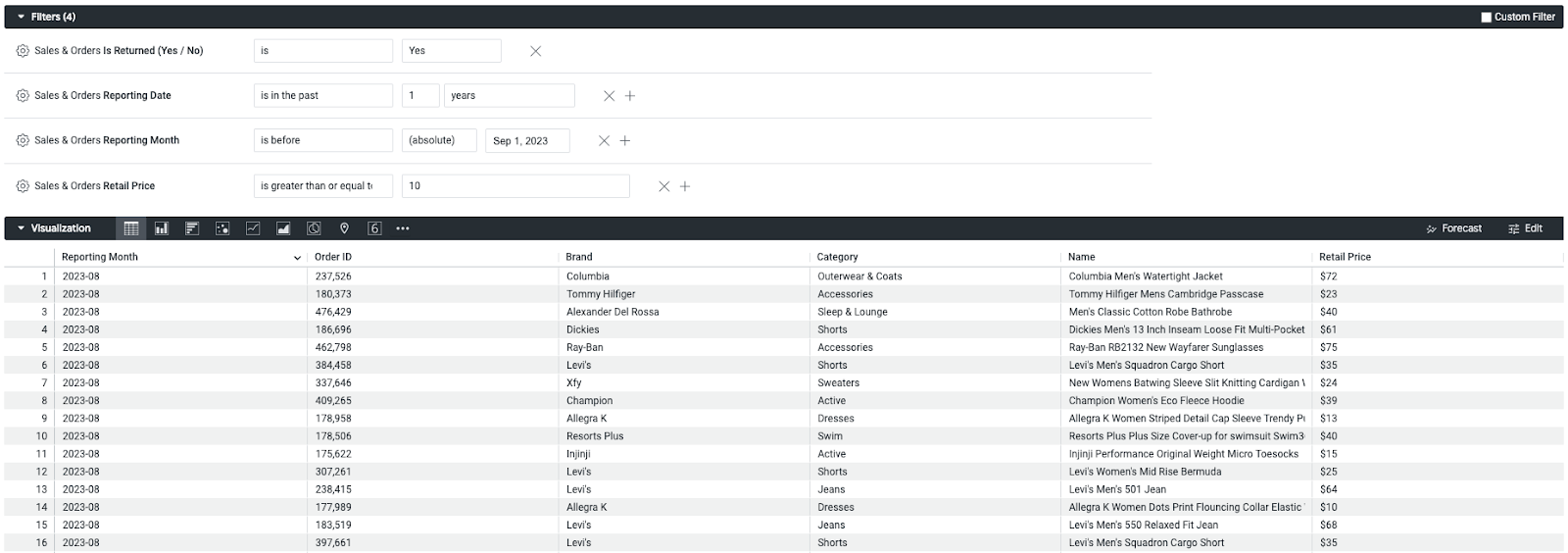Open 'is greater than or equal to' dropdown
Viewport: 1568px width, 553px height.
(x=323, y=185)
